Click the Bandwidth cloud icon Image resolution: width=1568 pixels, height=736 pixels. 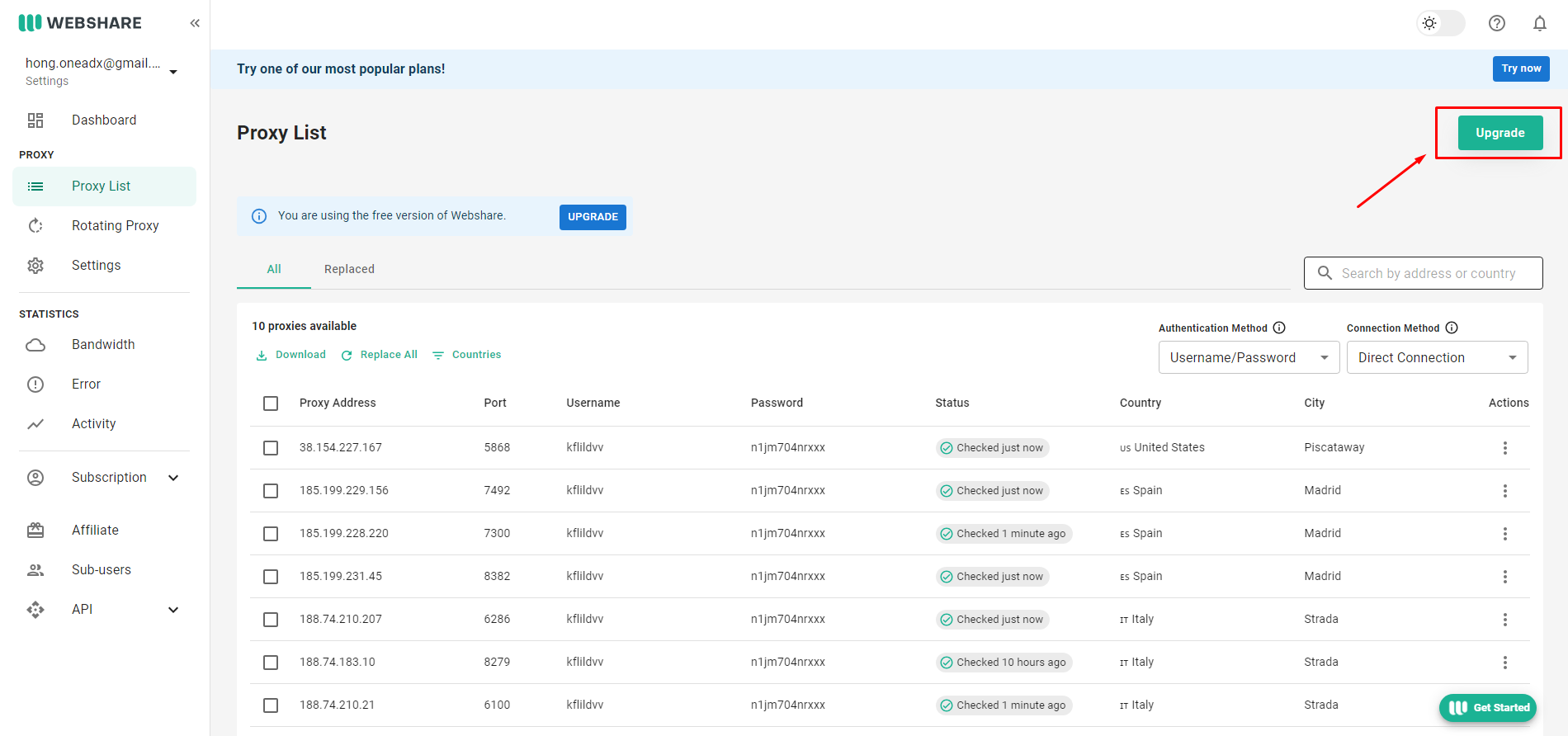pos(35,345)
